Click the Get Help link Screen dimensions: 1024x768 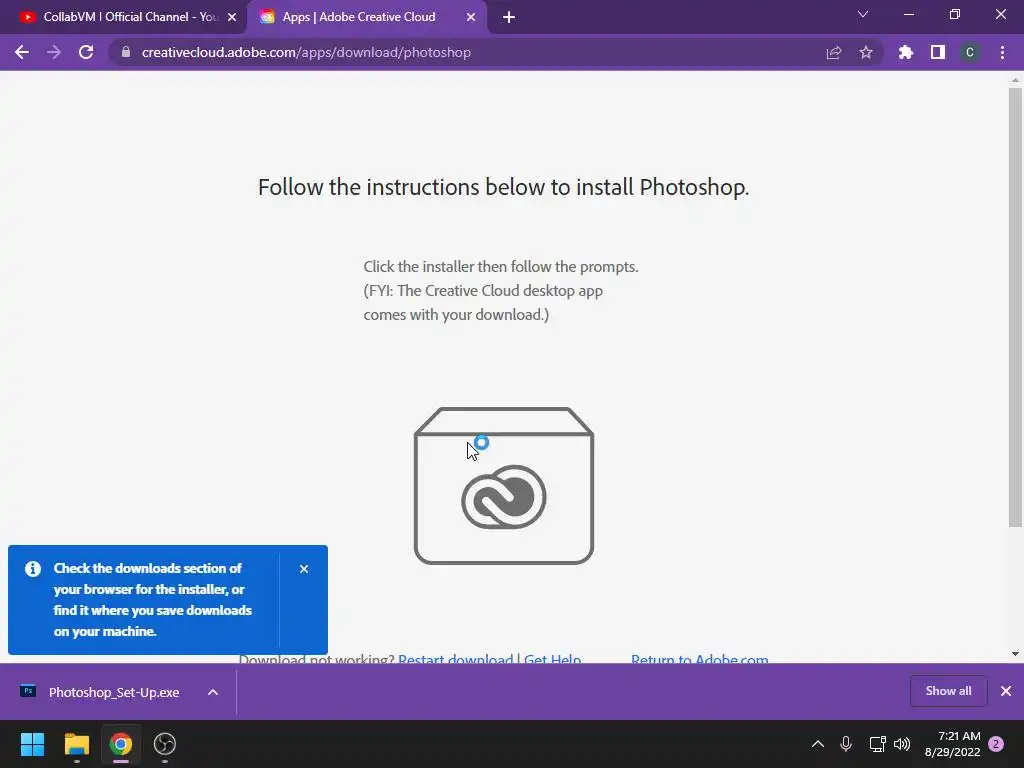[552, 658]
